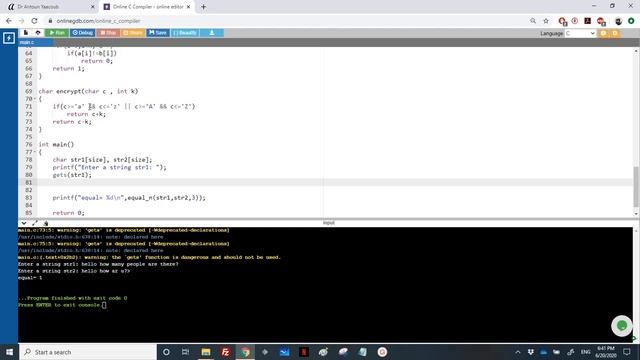Collapse code at line 70 fold arrow
This screenshot has height=360, width=640.
click(x=35, y=99)
